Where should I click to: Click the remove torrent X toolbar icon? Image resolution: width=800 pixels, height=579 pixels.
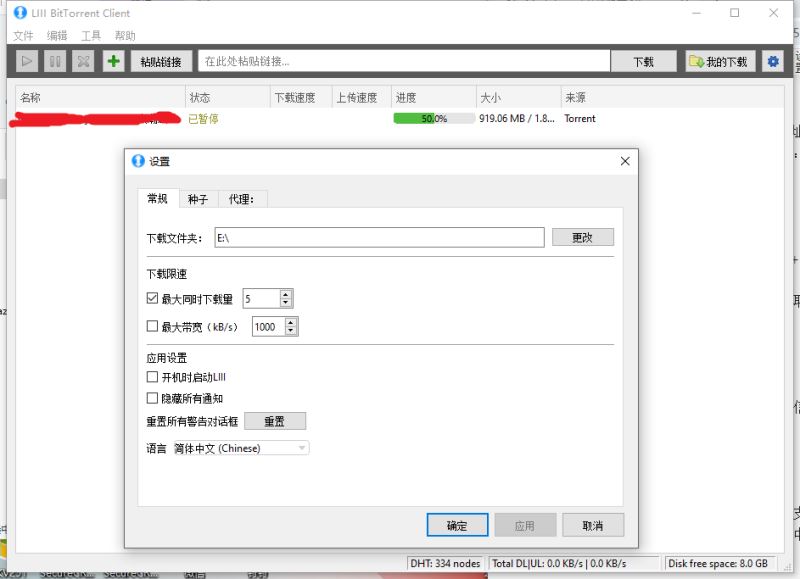[83, 62]
